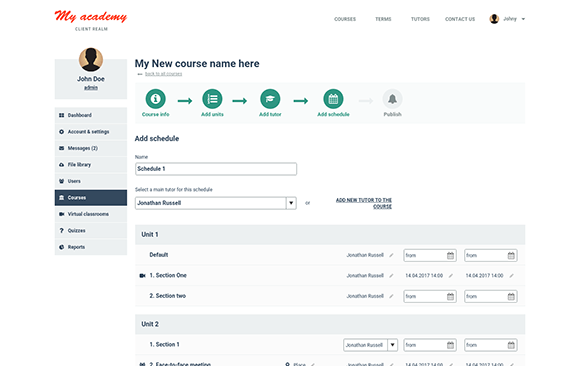Click the Add tutor step label

click(x=270, y=114)
